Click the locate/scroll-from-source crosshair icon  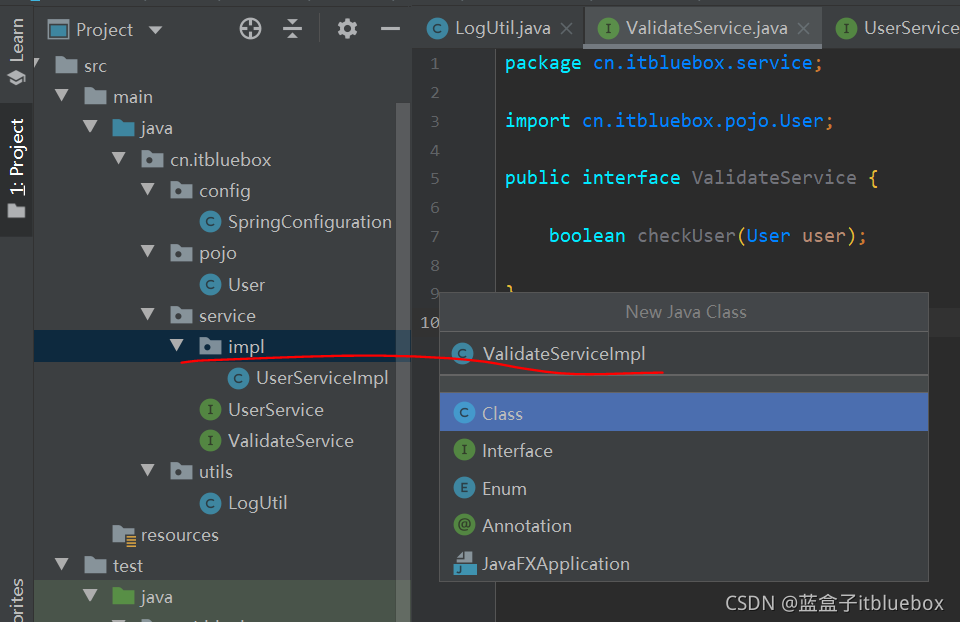pos(250,29)
